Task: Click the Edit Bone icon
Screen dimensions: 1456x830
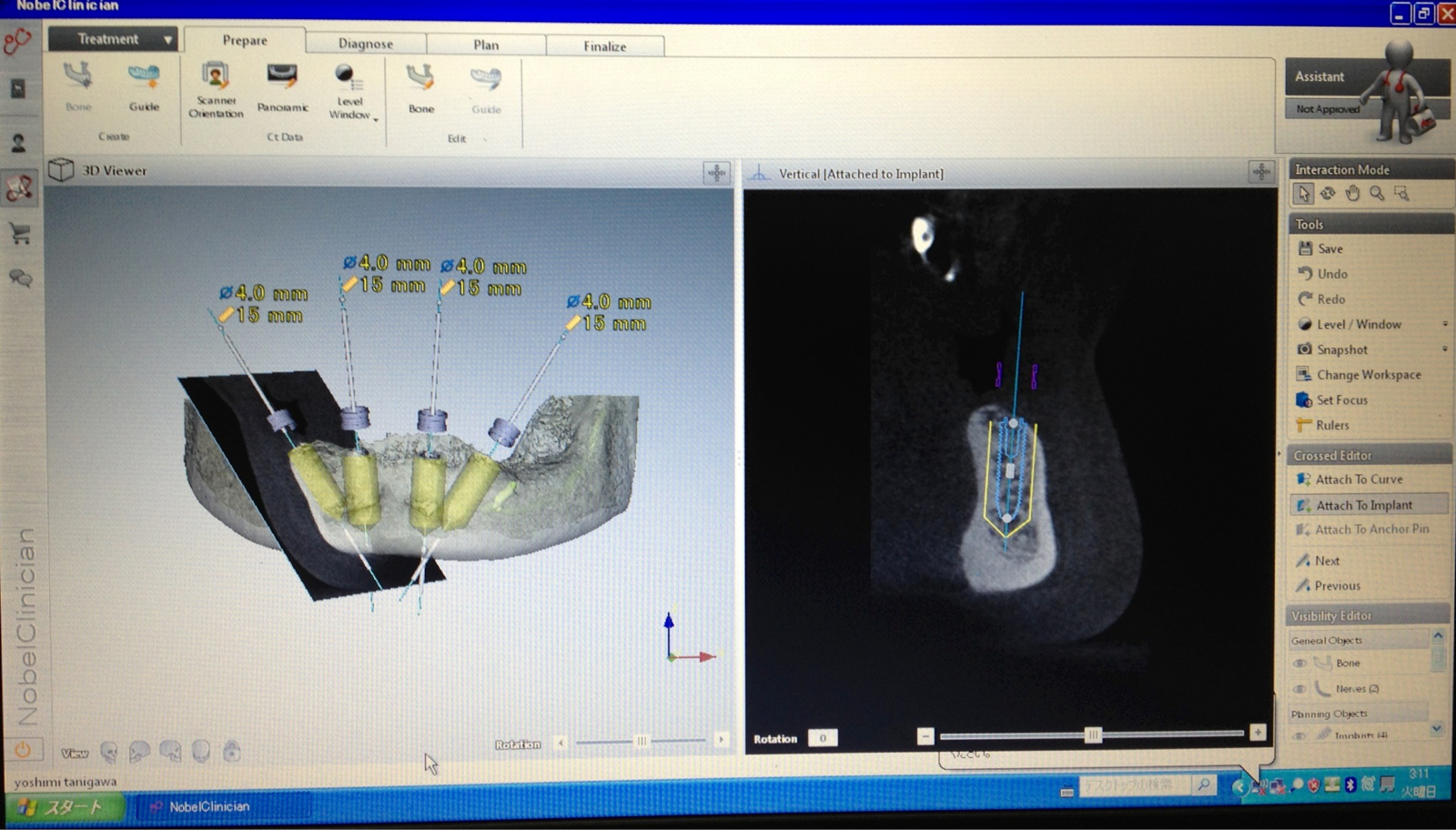Action: 421,87
